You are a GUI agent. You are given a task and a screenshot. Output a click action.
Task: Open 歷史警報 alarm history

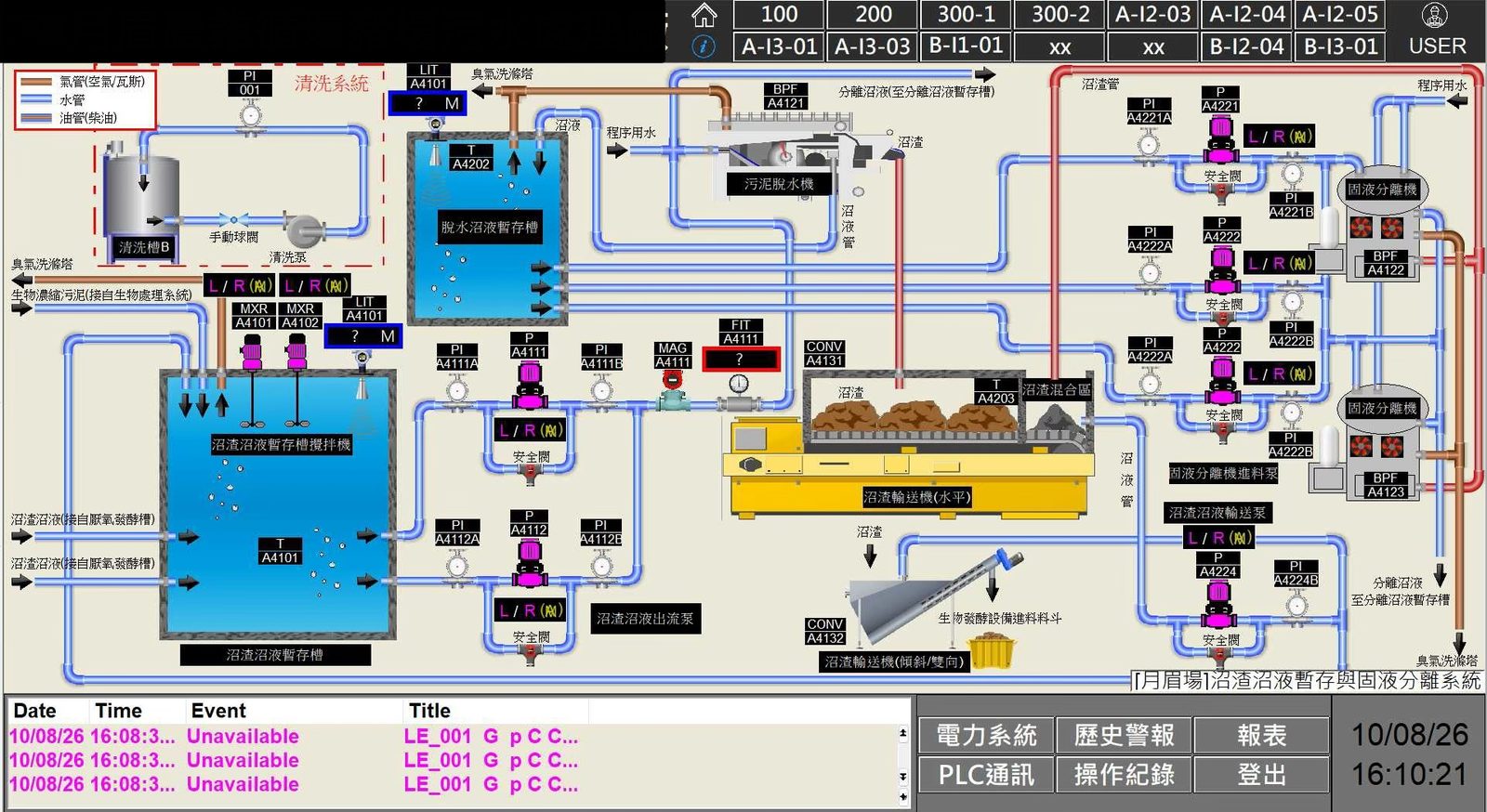pyautogui.click(x=1124, y=735)
